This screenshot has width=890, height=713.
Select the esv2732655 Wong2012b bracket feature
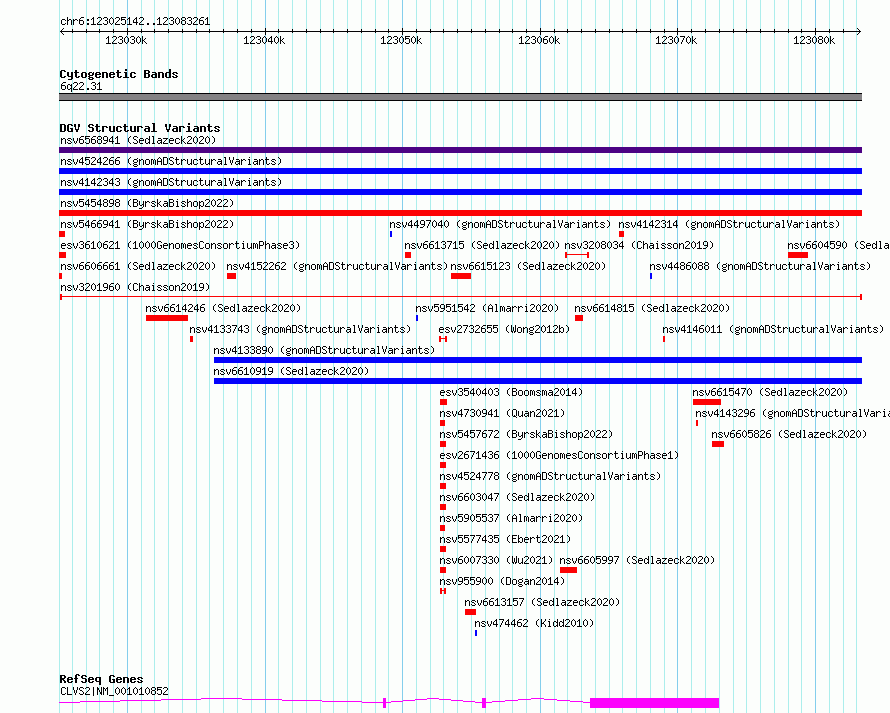(x=443, y=339)
